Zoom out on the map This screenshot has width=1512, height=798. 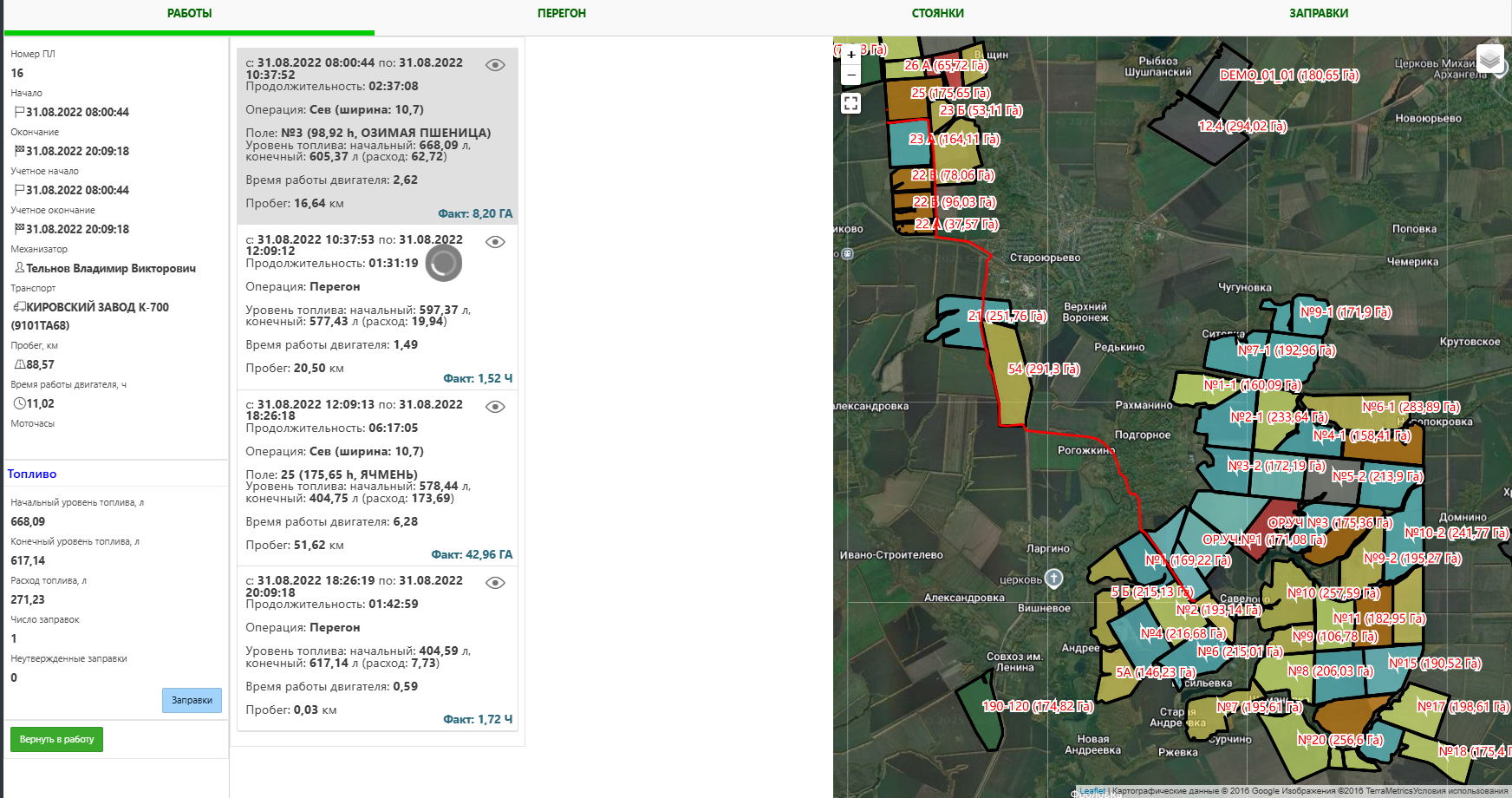851,75
